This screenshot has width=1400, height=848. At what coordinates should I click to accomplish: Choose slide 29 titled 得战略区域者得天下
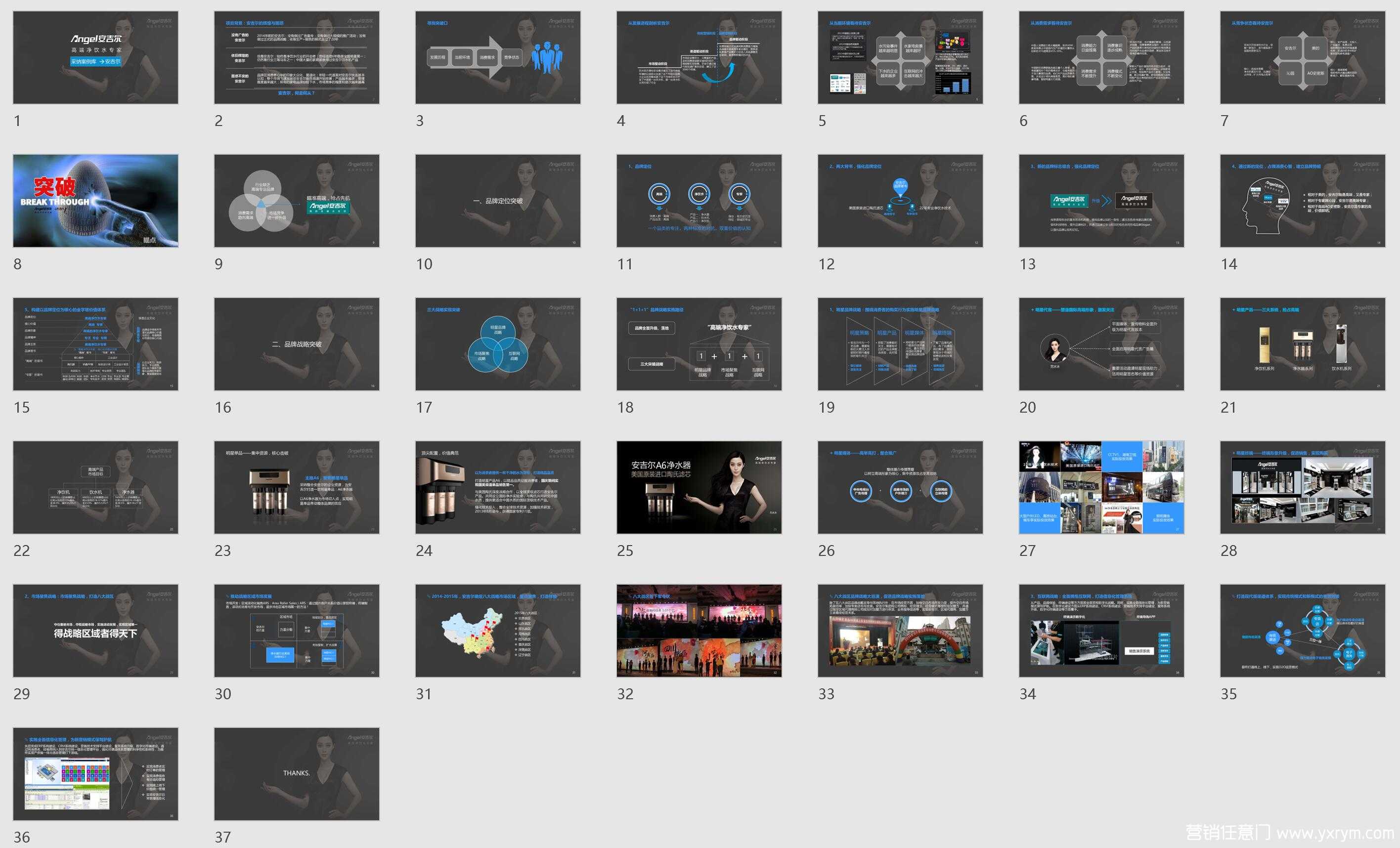click(x=95, y=631)
